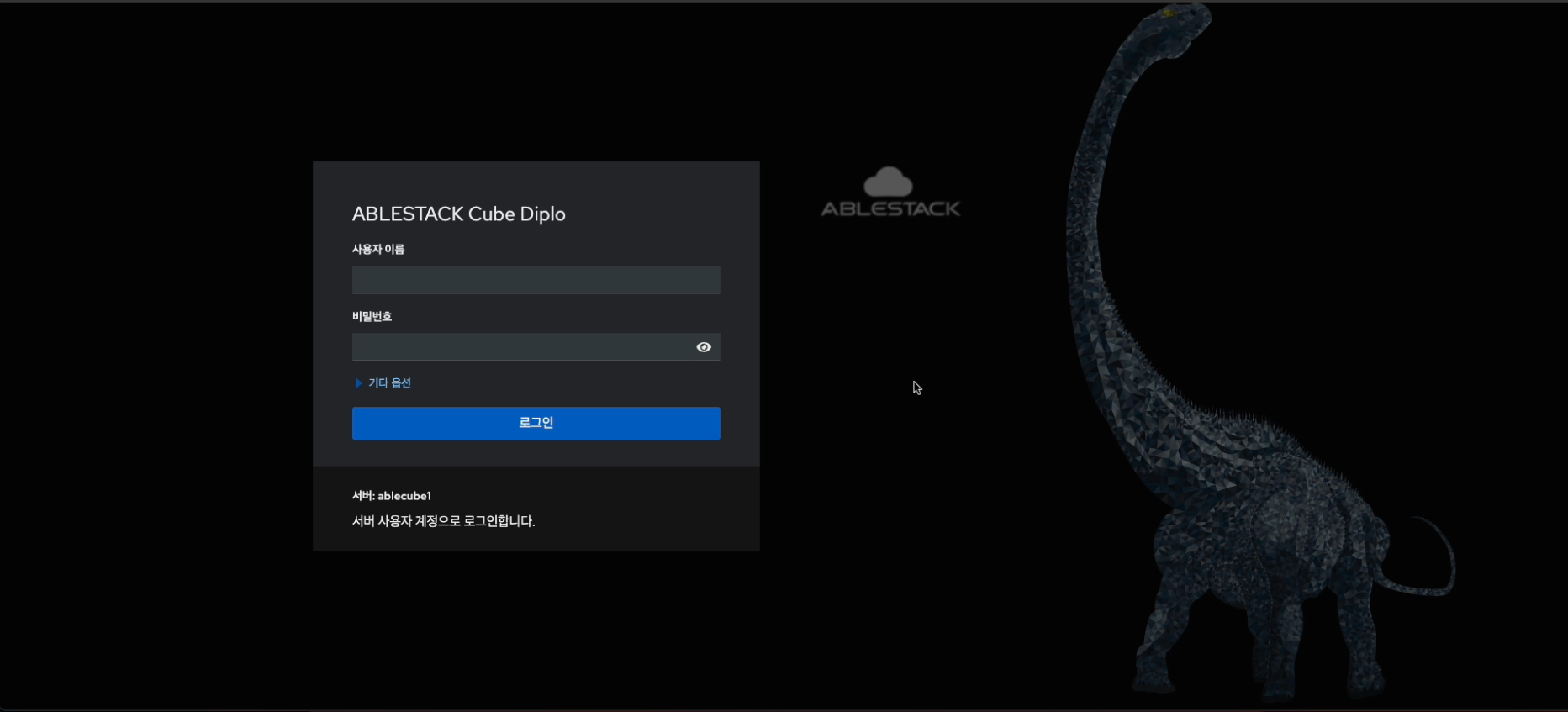Click the blue disclosure triangle arrow
Screen dimensions: 1568x712
[358, 383]
